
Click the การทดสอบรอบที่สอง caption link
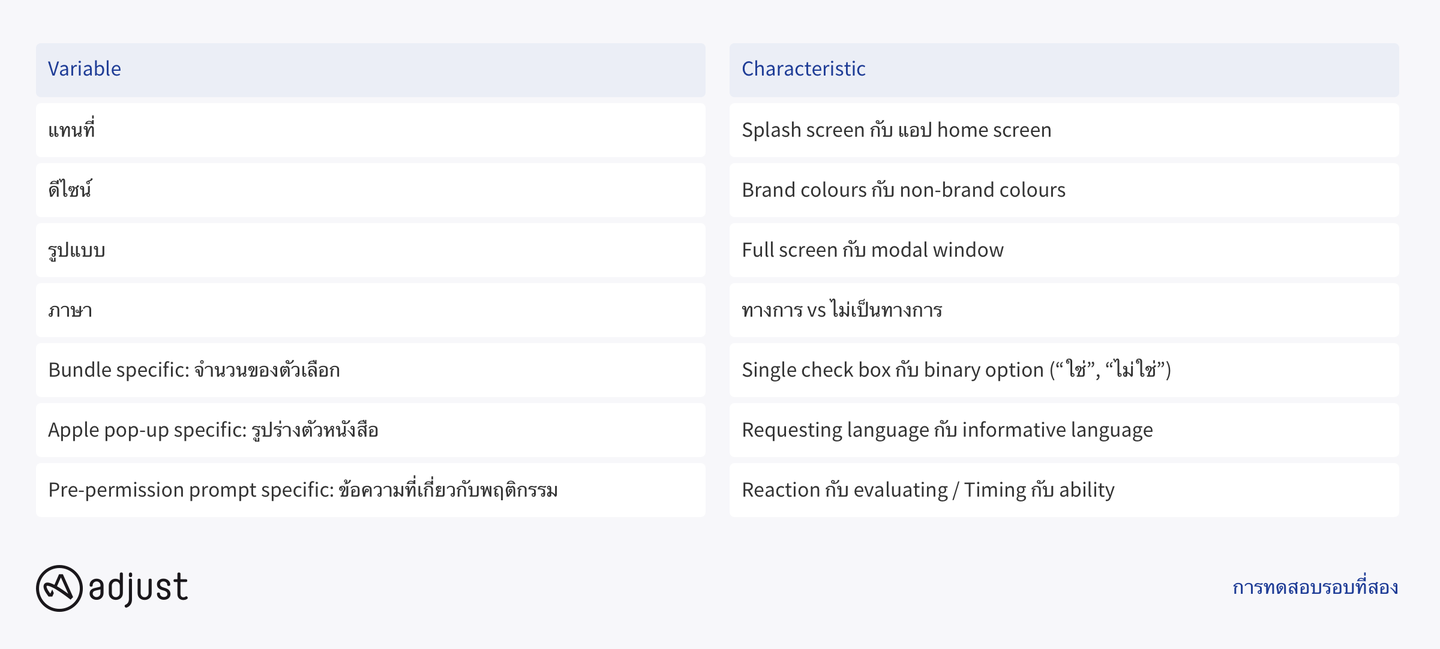tap(1315, 587)
